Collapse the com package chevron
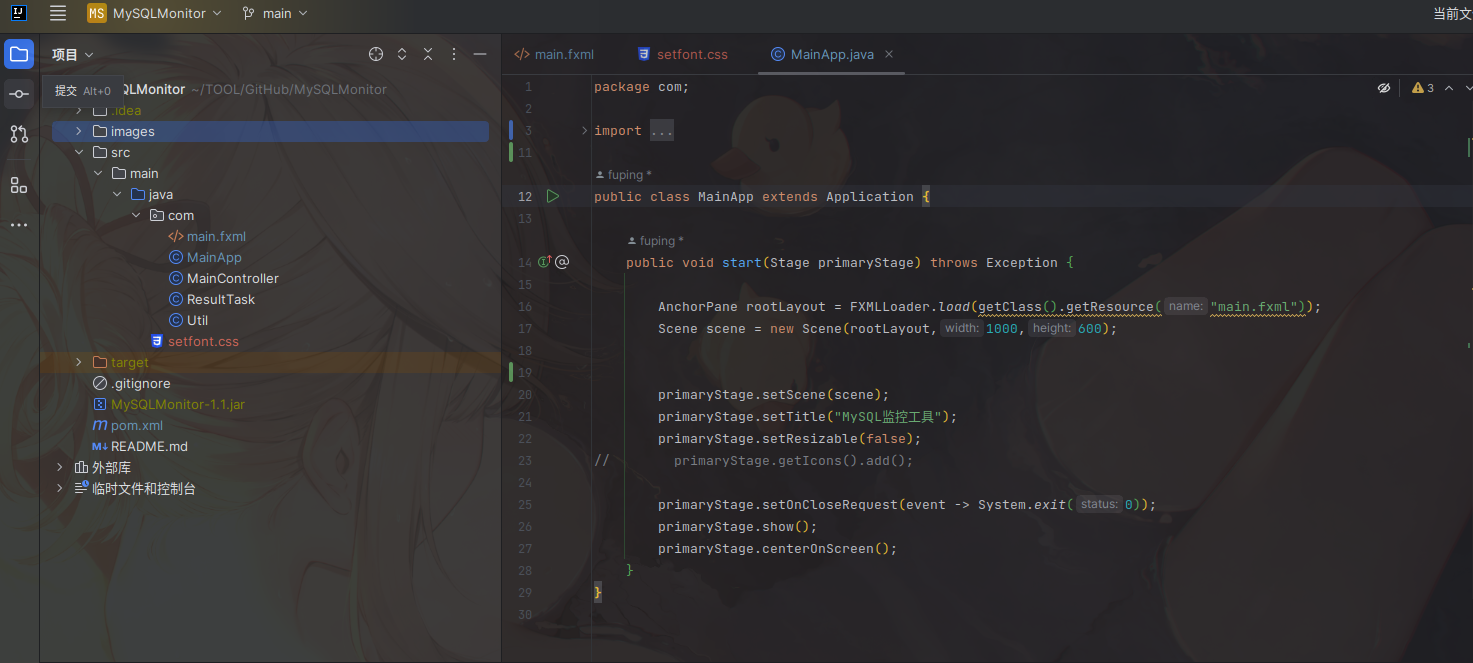The image size is (1473, 663). click(x=136, y=215)
